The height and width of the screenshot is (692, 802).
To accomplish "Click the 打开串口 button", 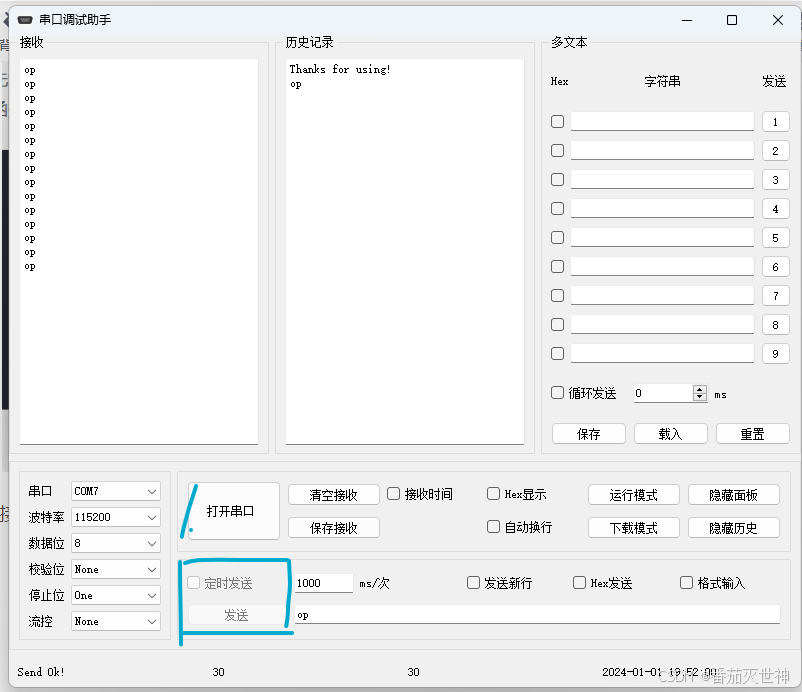I will [x=233, y=511].
